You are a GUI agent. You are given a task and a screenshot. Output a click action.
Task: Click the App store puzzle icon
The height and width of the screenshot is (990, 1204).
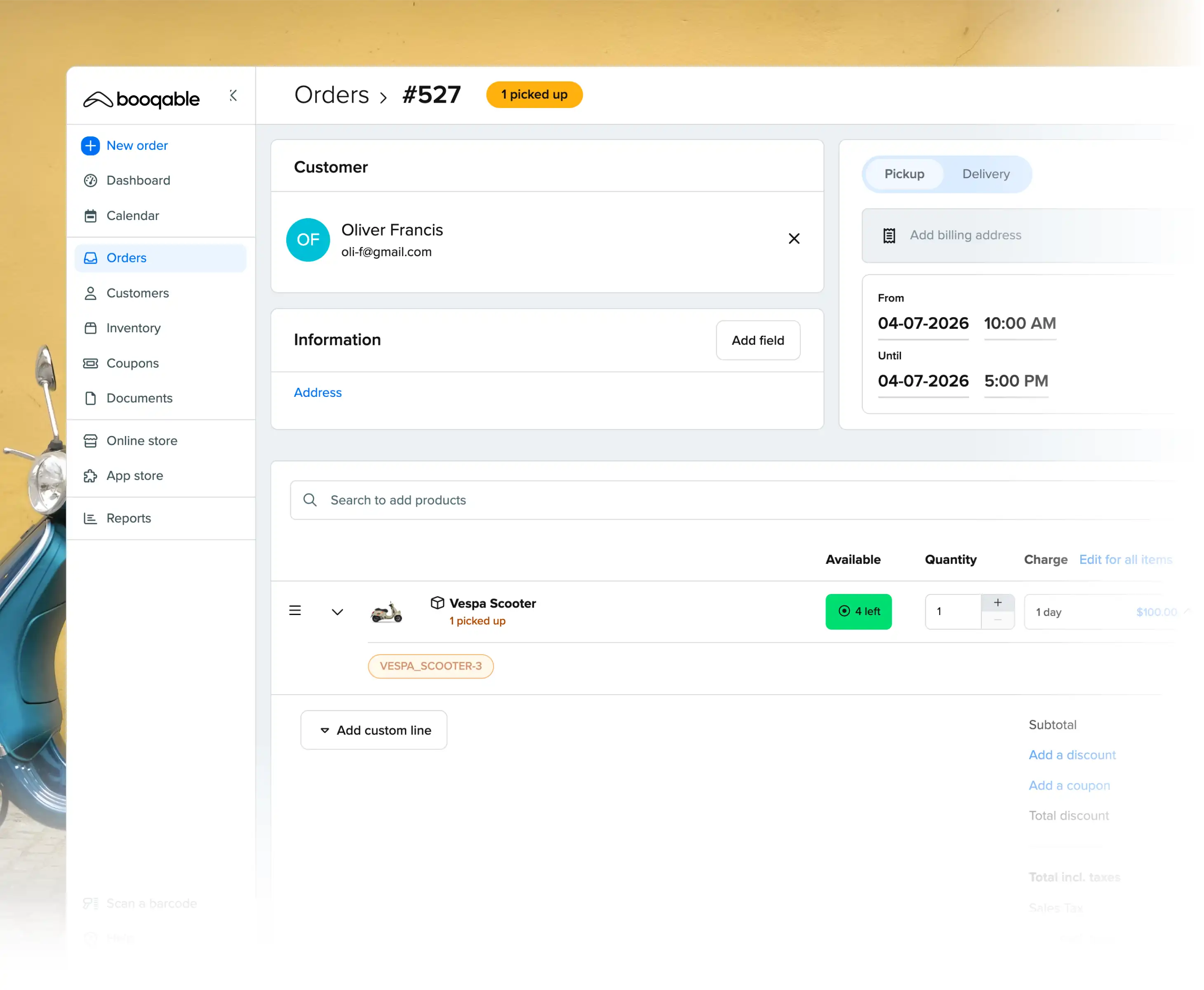[x=90, y=476]
